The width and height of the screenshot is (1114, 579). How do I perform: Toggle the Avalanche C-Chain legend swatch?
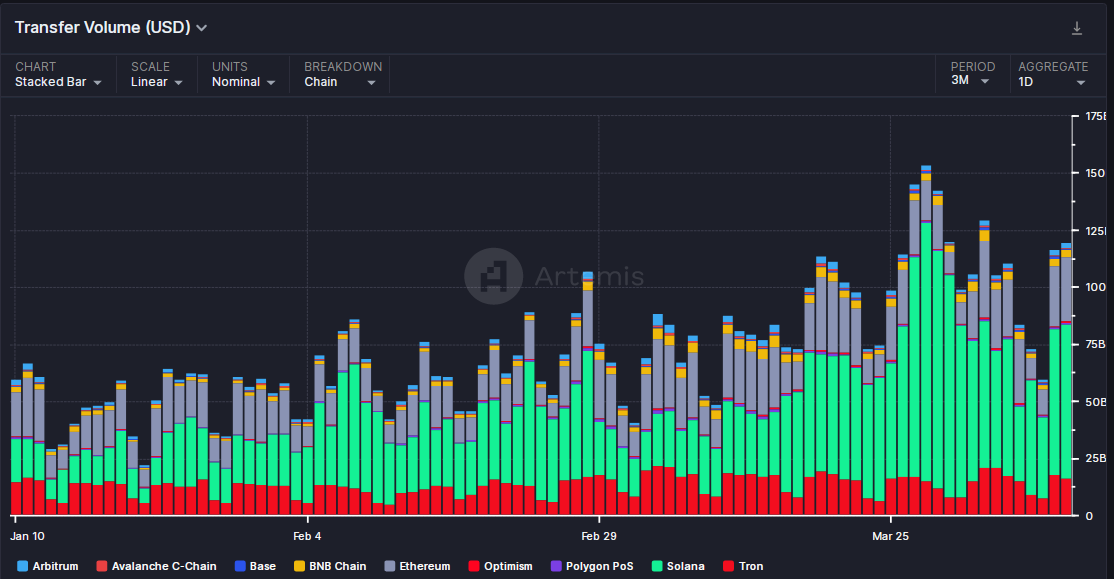[102, 566]
